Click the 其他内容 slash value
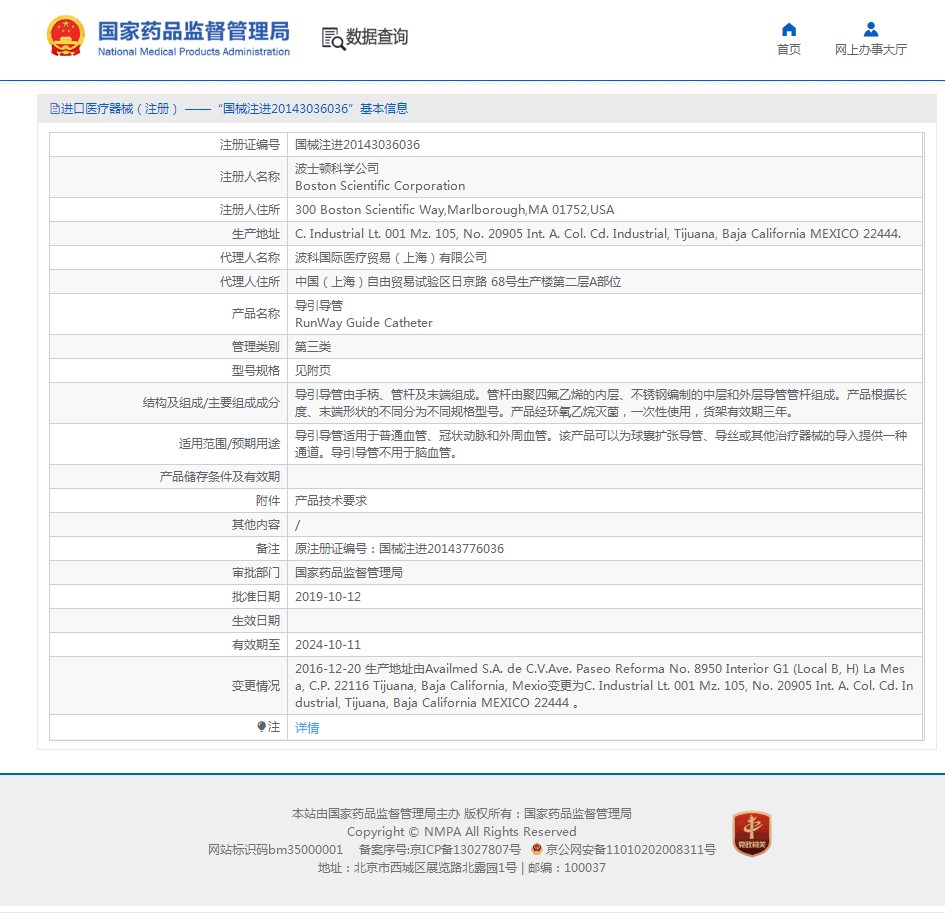This screenshot has height=920, width=945. point(298,525)
